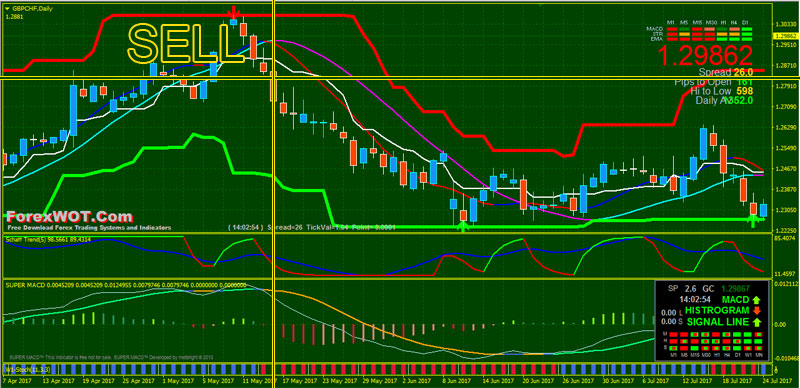The width and height of the screenshot is (800, 388).
Task: Click the 11.4597 Schaff scale value
Action: [x=786, y=274]
